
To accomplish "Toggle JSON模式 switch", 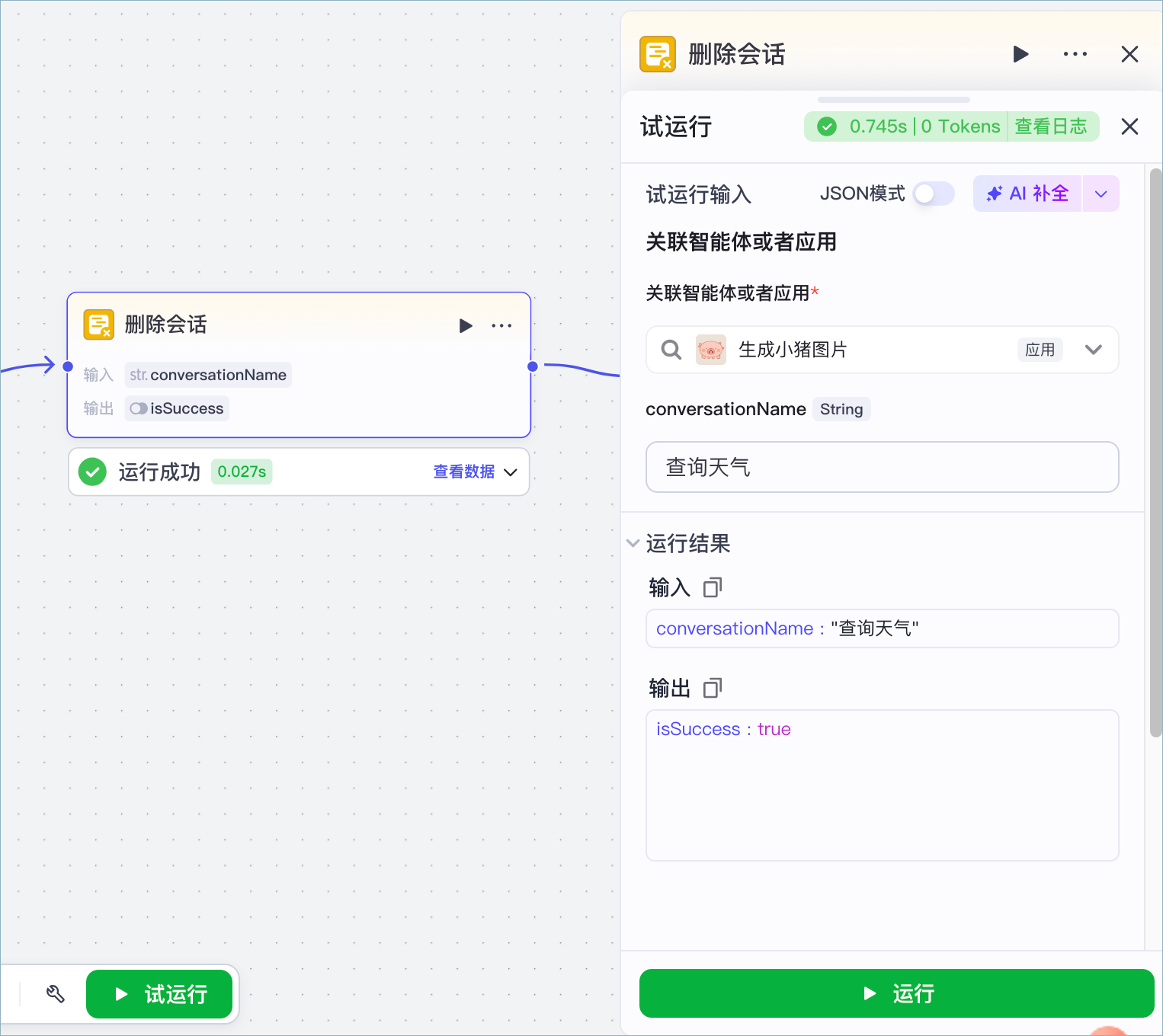I will 934,193.
